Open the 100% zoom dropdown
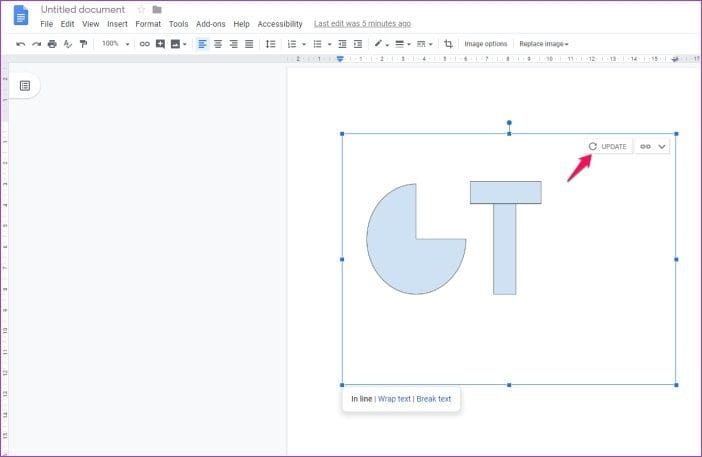This screenshot has width=702, height=457. (x=116, y=44)
